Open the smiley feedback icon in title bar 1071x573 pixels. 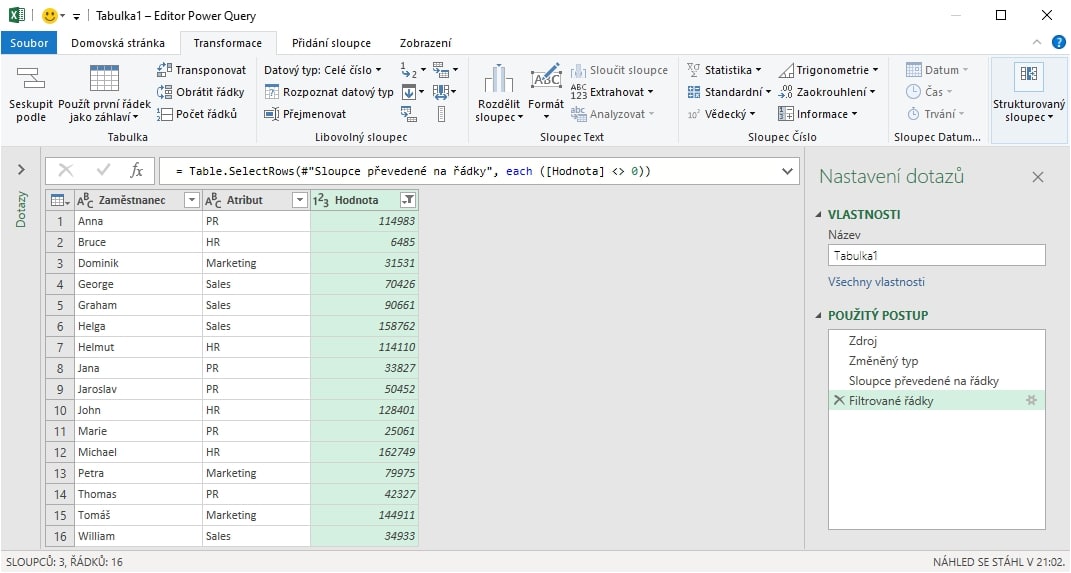(x=50, y=16)
